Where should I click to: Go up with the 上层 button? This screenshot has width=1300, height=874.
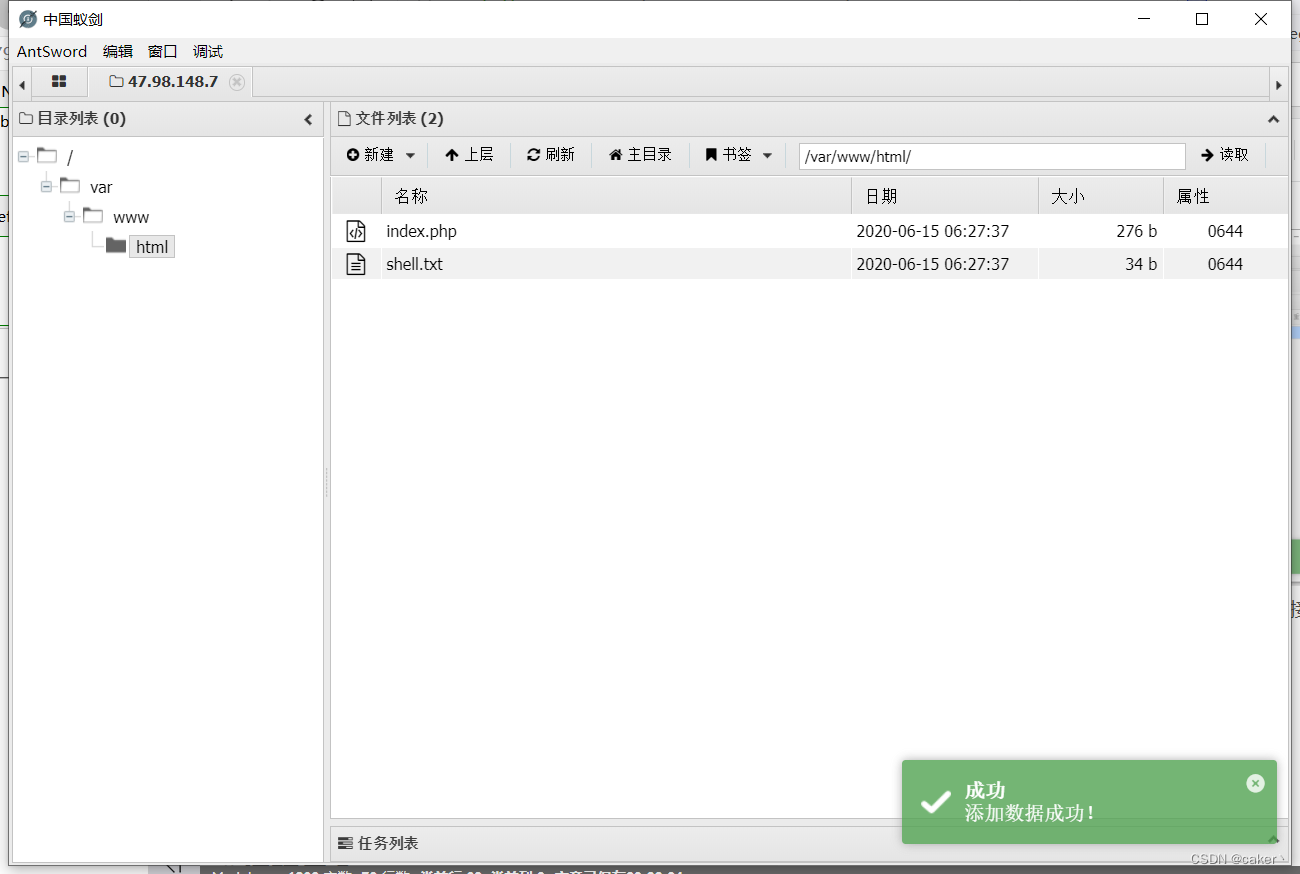[469, 155]
